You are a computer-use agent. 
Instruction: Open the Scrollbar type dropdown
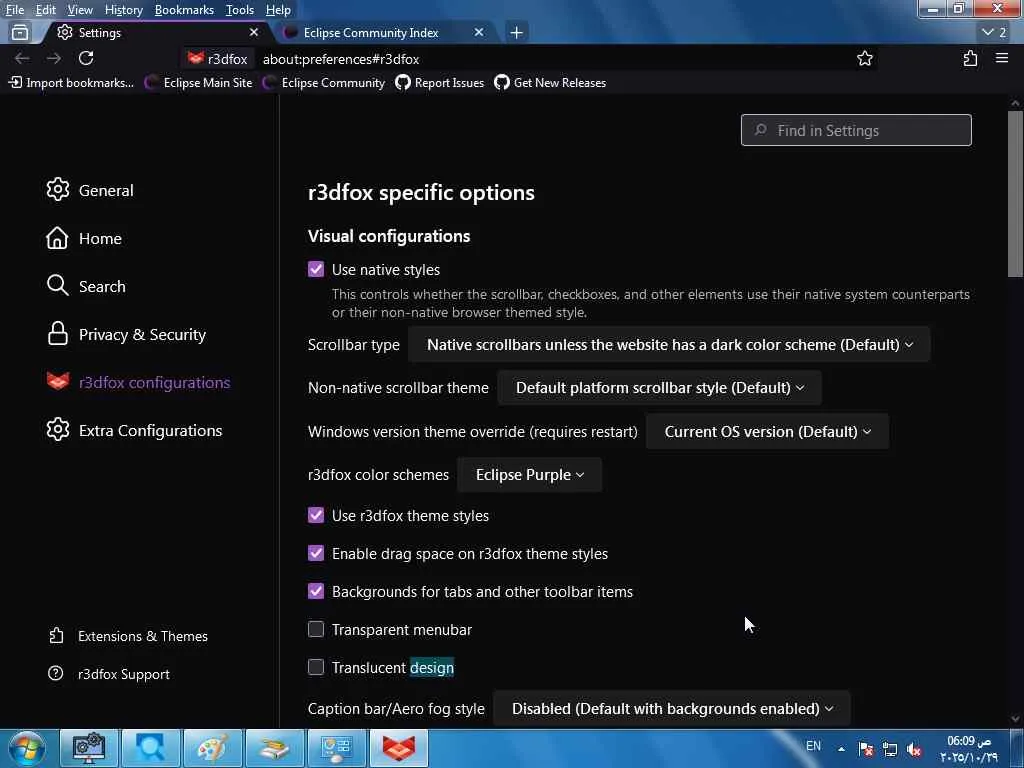pos(669,344)
